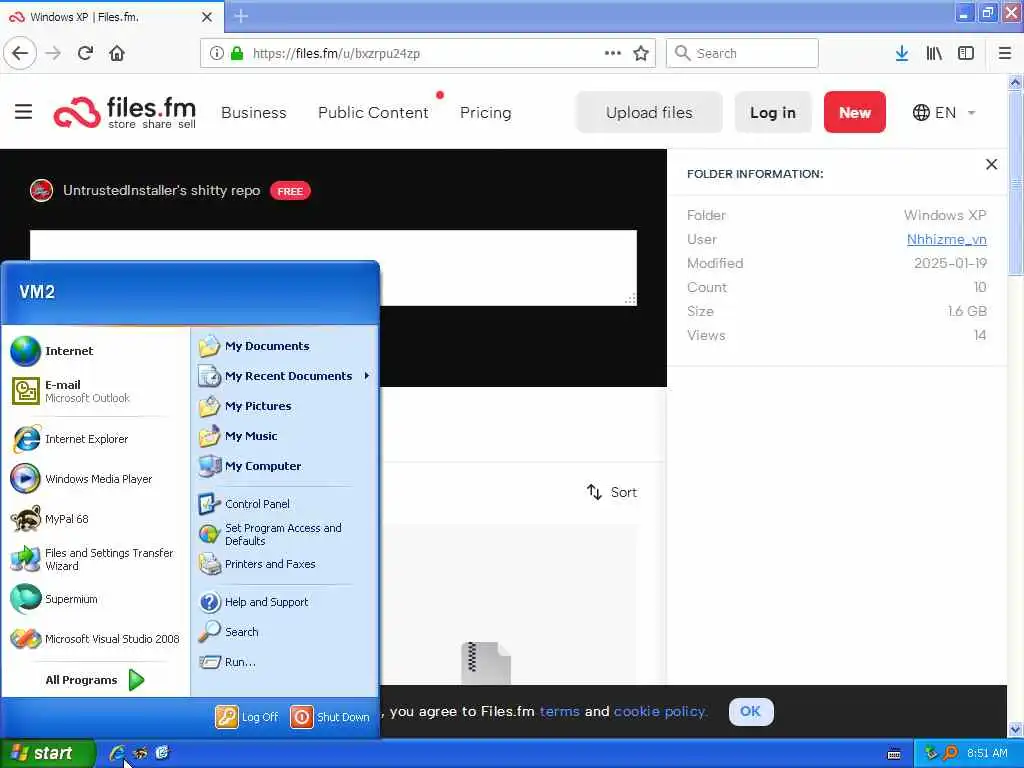Image resolution: width=1024 pixels, height=768 pixels.
Task: Open the Firefox hamburger menu
Action: coord(1004,53)
